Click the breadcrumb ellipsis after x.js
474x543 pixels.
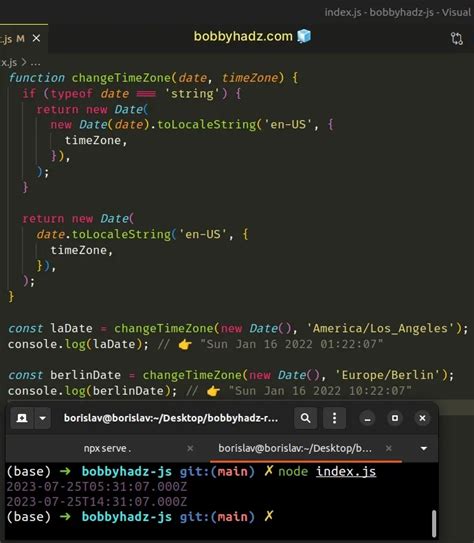(x=35, y=63)
